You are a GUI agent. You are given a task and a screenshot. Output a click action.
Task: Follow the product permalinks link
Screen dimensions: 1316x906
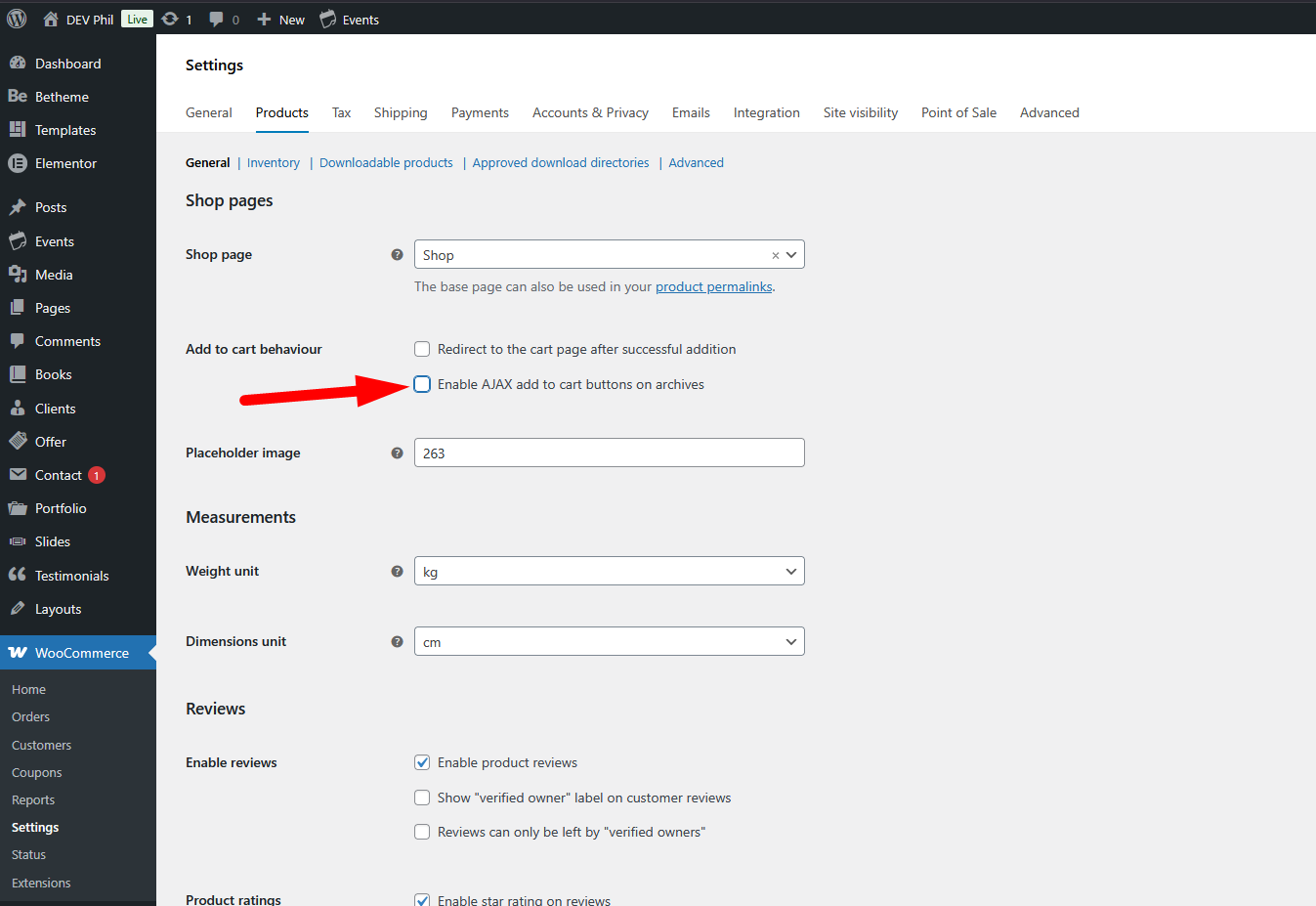pyautogui.click(x=713, y=286)
